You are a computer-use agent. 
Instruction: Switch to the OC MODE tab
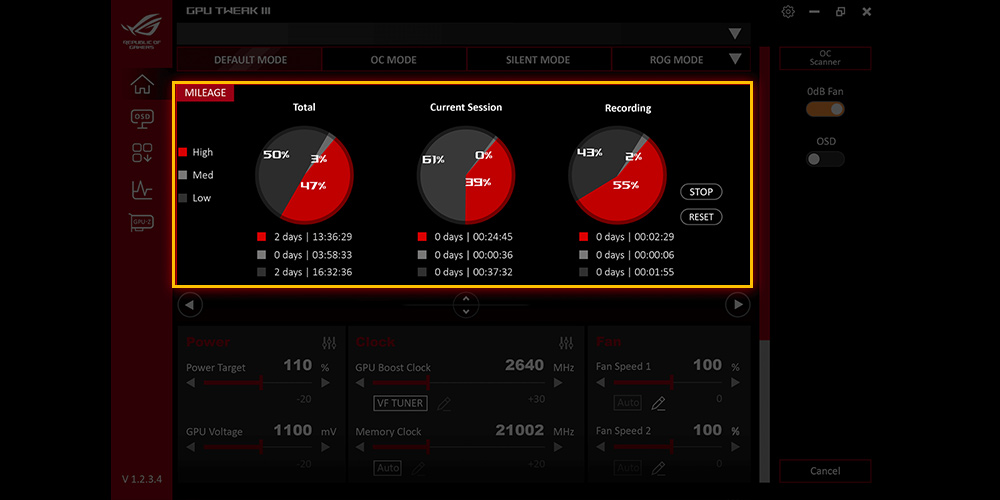pos(393,60)
